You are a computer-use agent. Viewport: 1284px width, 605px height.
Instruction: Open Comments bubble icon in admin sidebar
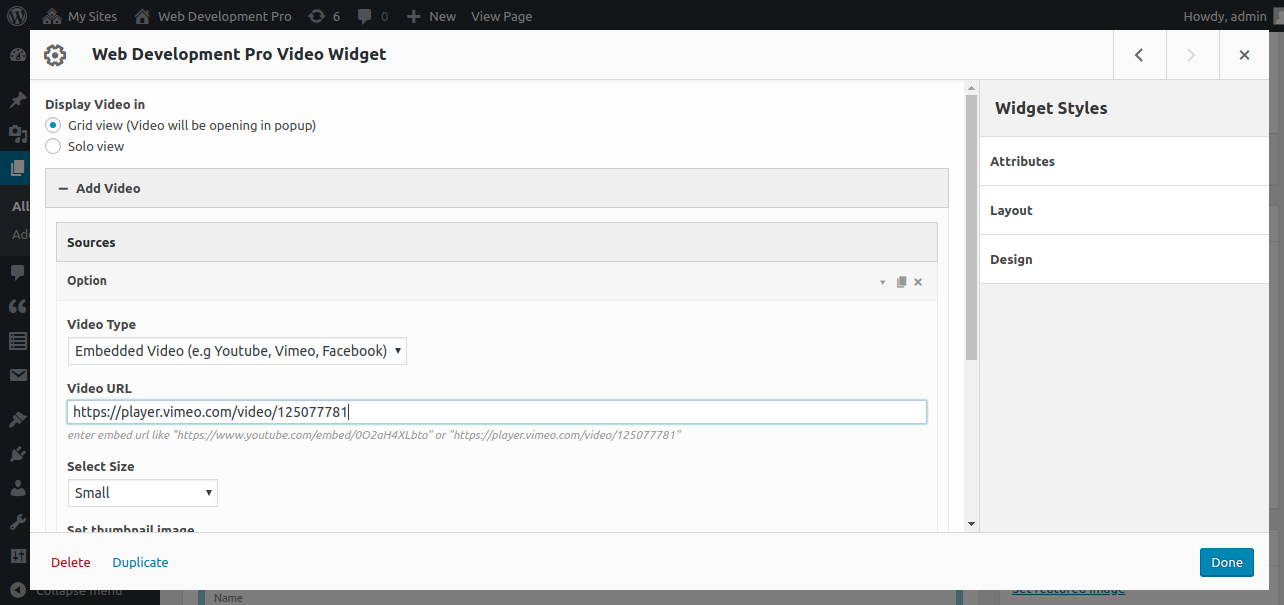coord(17,272)
